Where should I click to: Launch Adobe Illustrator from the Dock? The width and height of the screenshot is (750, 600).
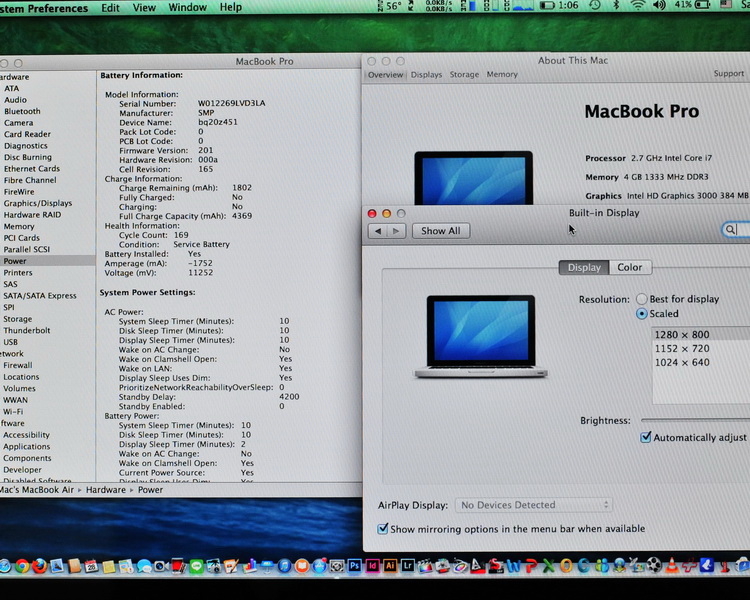(390, 566)
